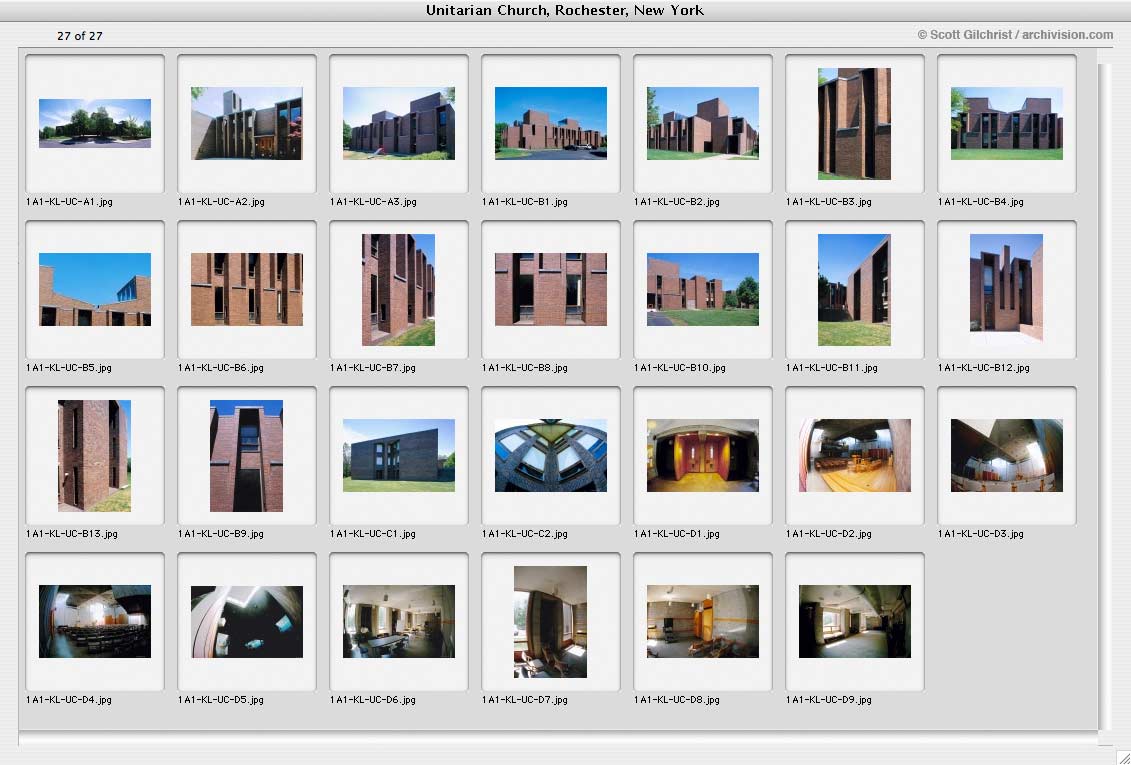Open the 1A1-KL-UC-A3.jpg thumbnail
This screenshot has height=765, width=1131.
399,123
